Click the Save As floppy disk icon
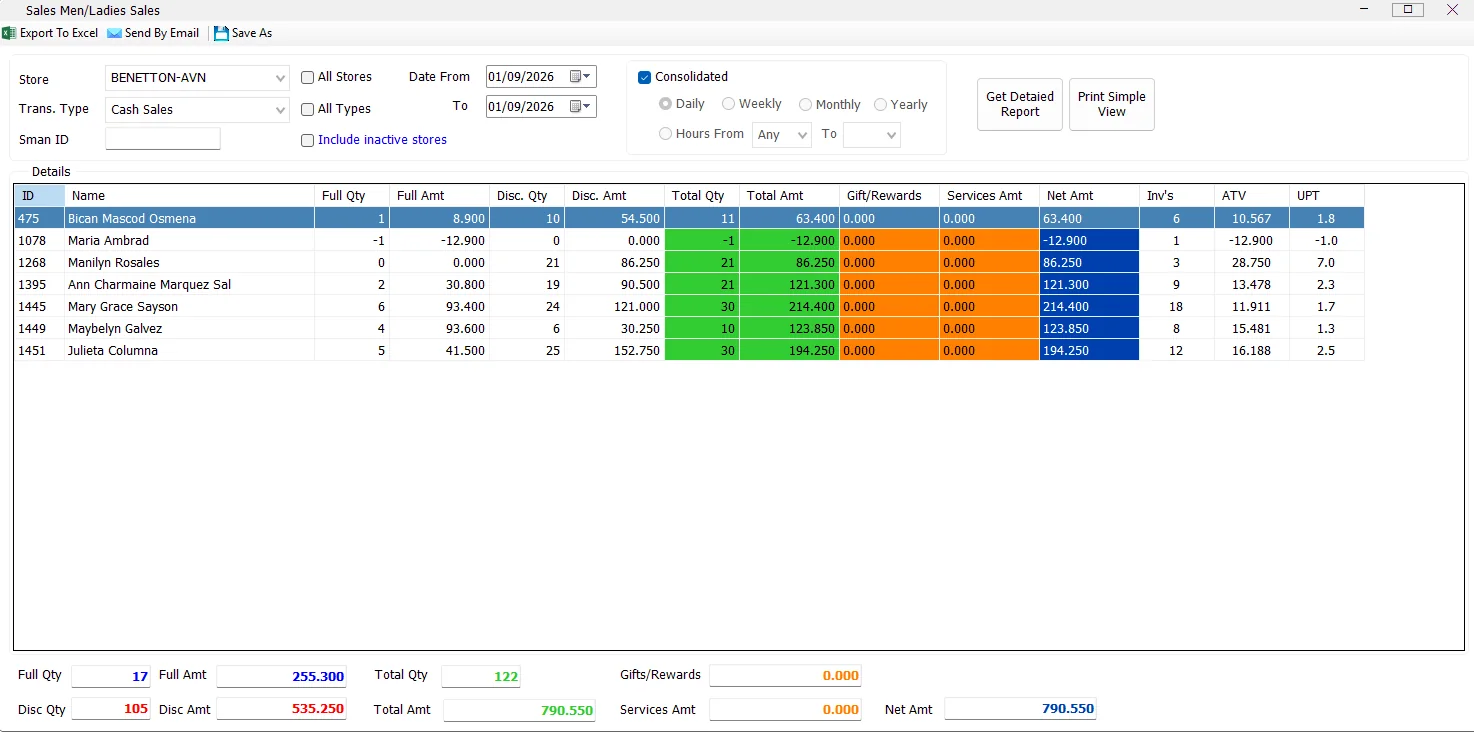 point(221,33)
